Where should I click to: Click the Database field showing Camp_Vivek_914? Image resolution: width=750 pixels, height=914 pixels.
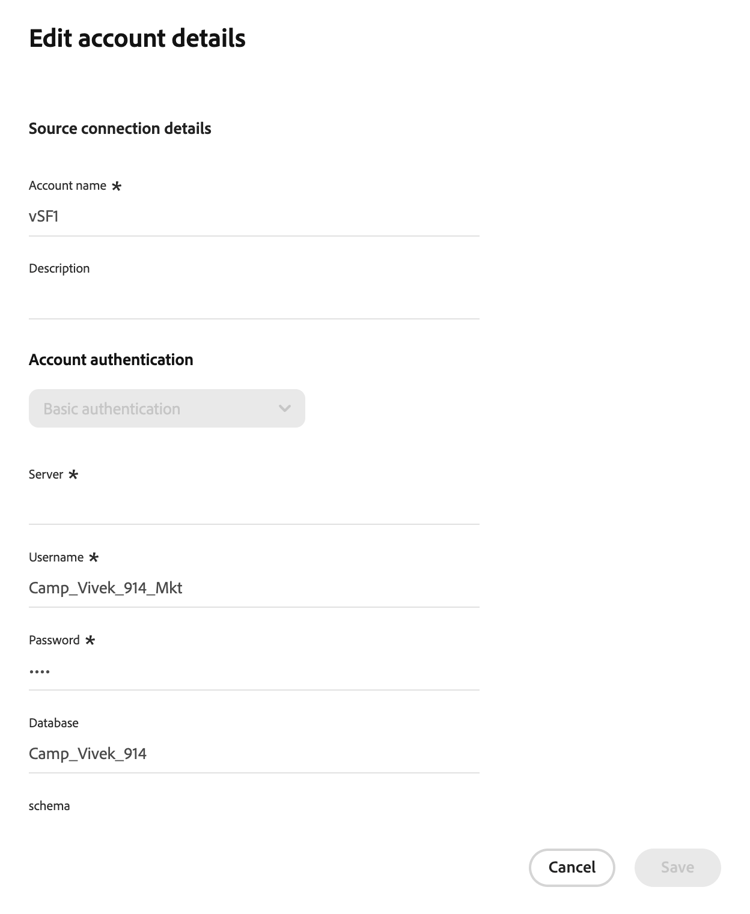point(253,754)
